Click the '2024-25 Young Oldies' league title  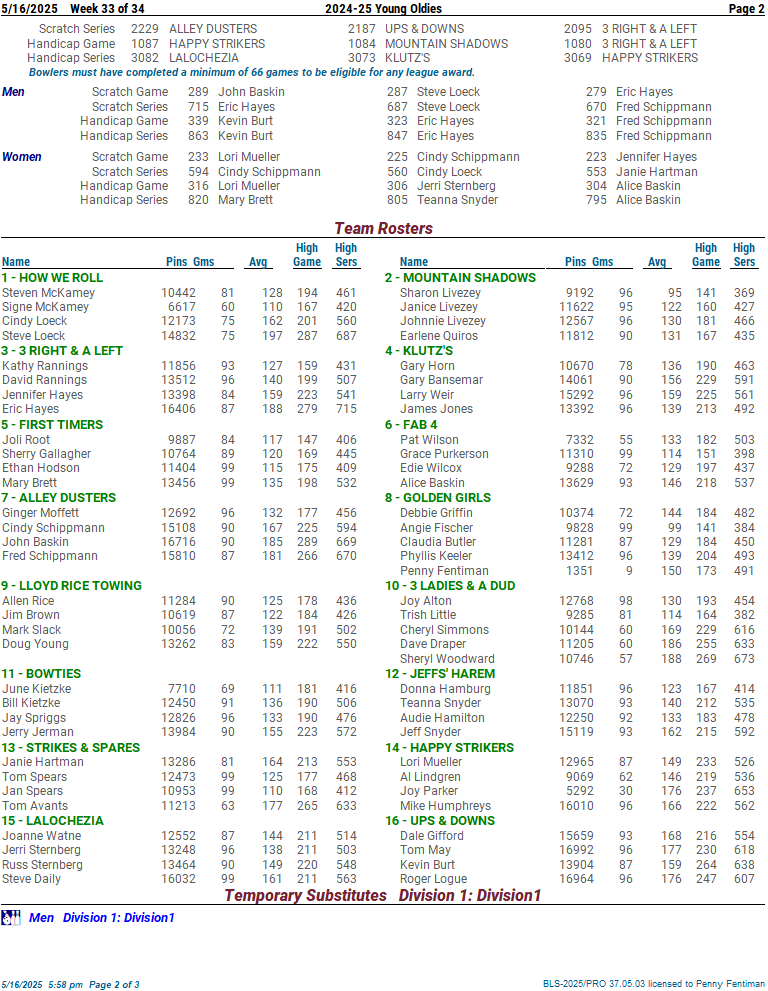(384, 9)
